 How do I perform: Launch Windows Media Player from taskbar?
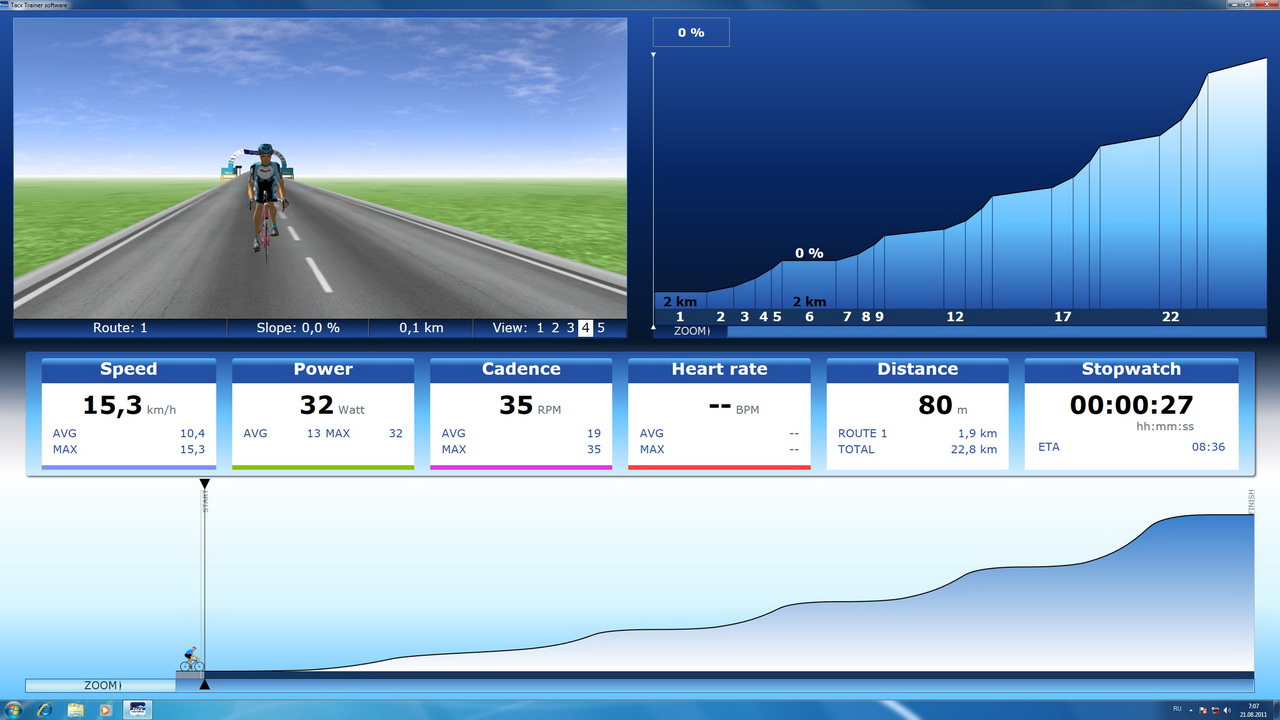(105, 709)
